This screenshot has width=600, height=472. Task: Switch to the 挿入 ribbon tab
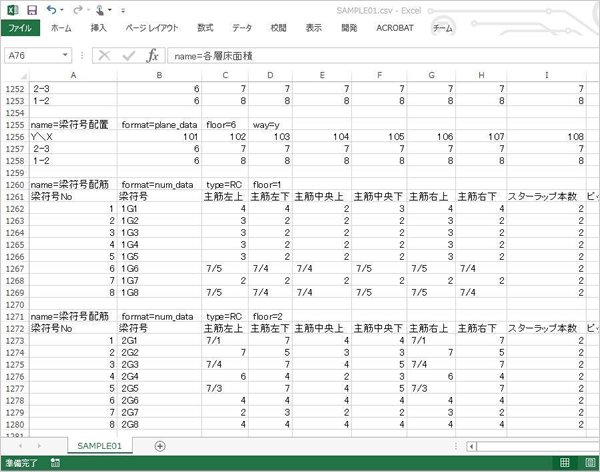(x=98, y=28)
